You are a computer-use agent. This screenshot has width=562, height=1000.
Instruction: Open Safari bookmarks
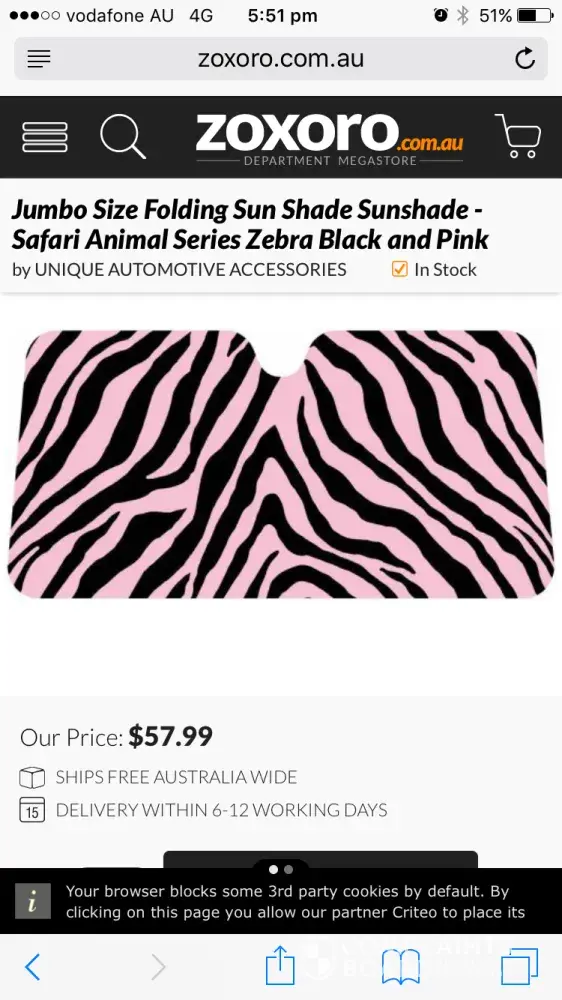click(400, 967)
